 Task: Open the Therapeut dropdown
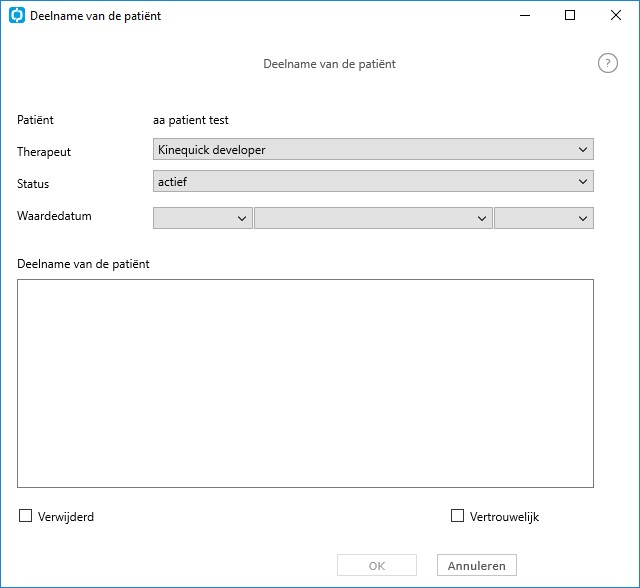click(373, 149)
